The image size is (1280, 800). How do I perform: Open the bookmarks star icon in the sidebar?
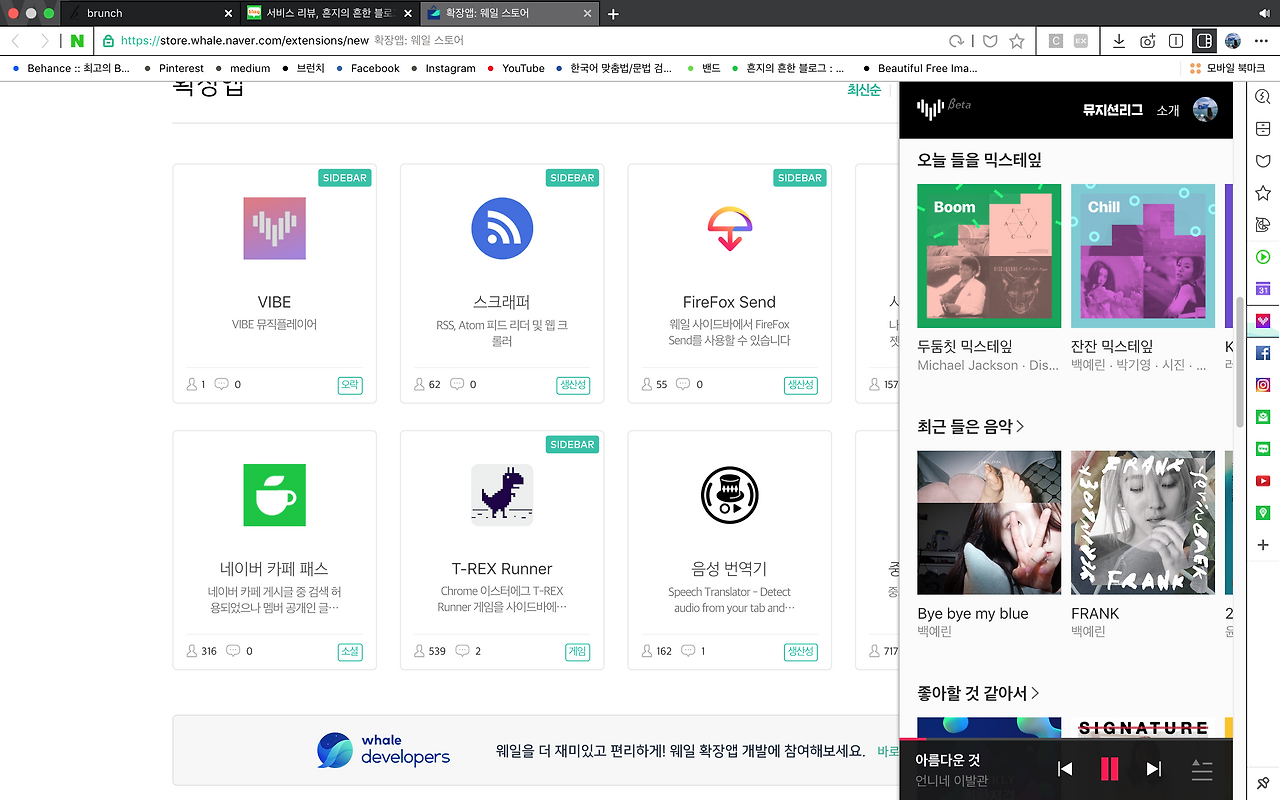[x=1262, y=192]
